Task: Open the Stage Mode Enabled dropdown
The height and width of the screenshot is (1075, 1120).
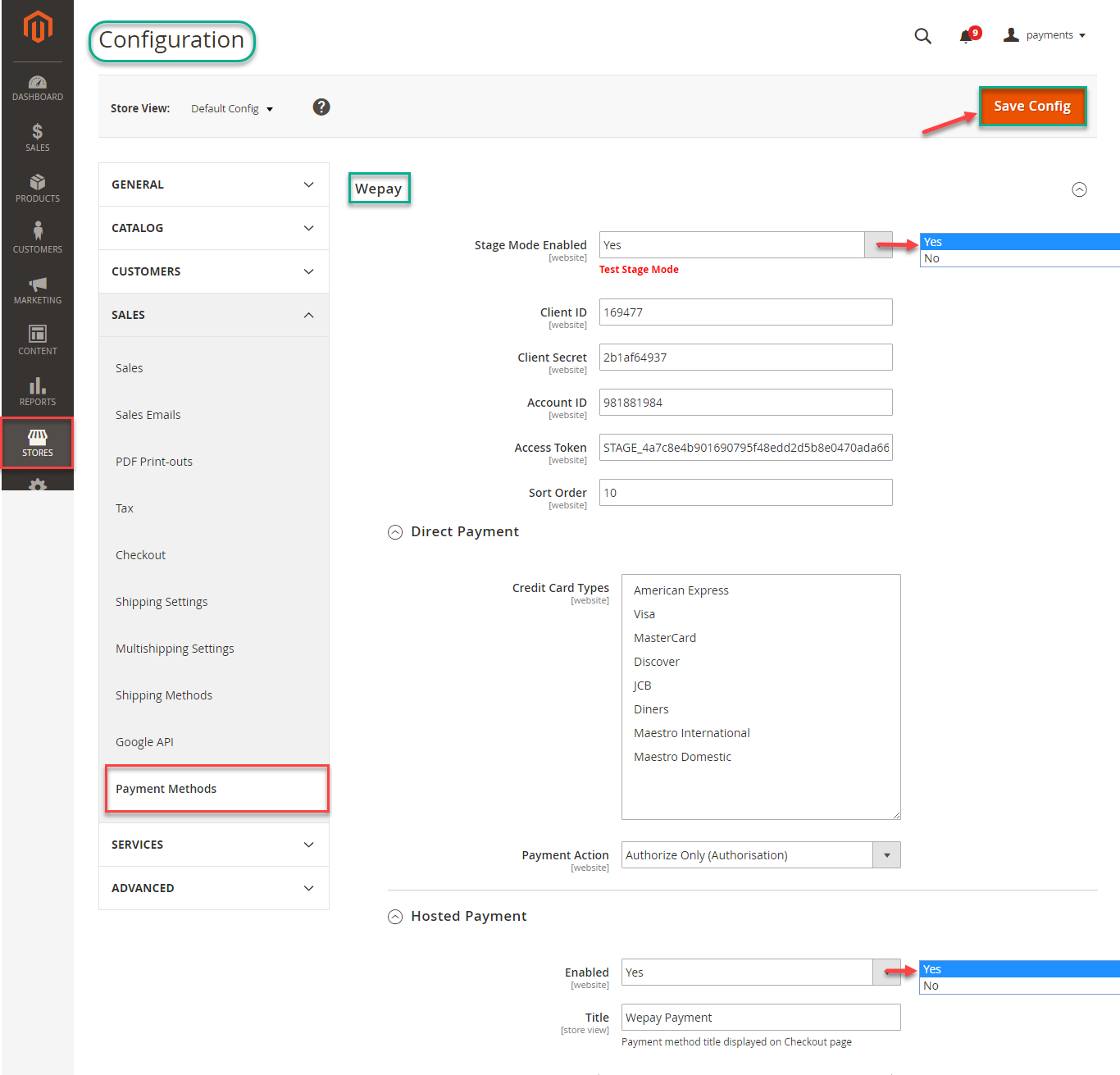Action: coord(878,245)
